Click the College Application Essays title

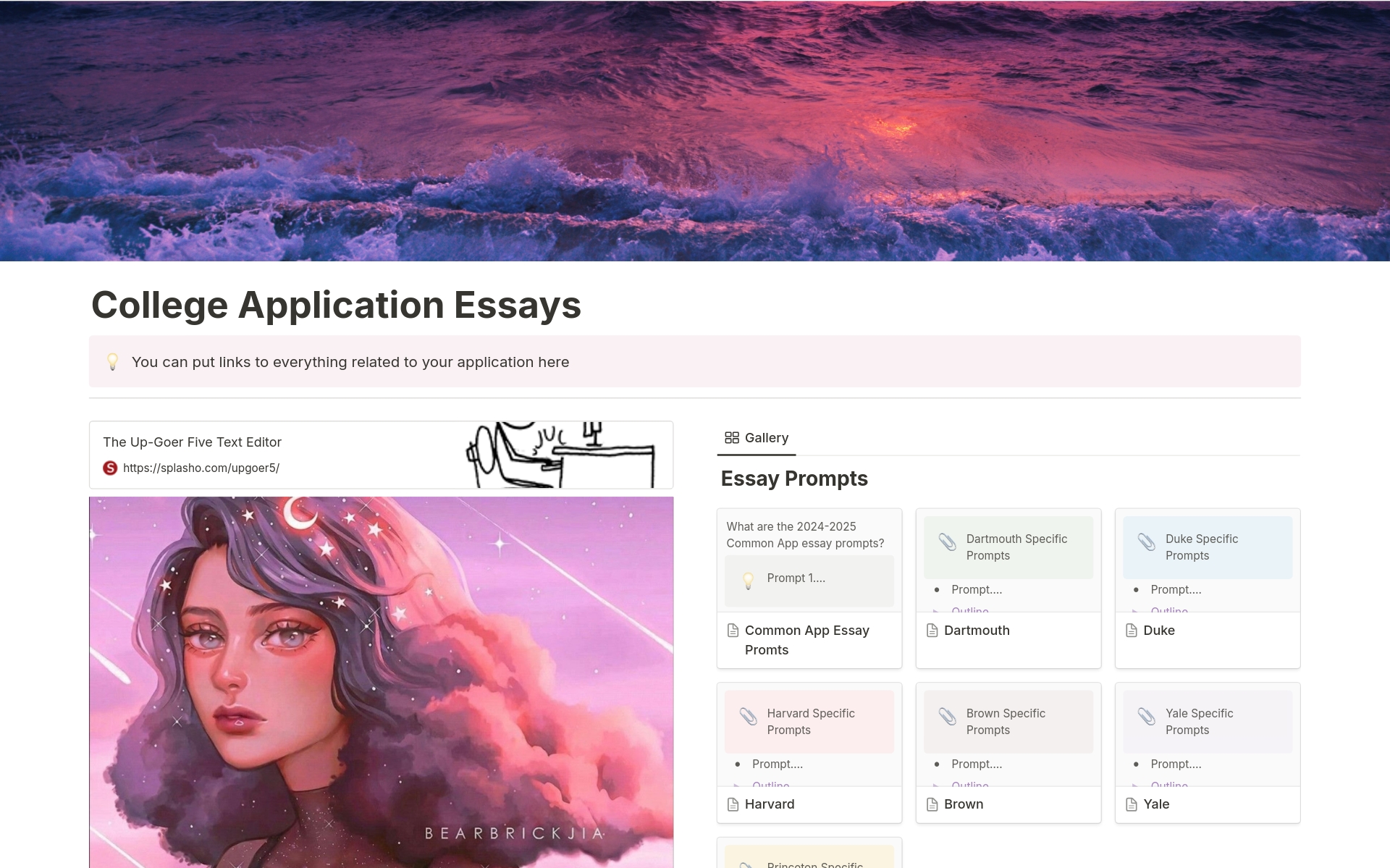tap(335, 305)
